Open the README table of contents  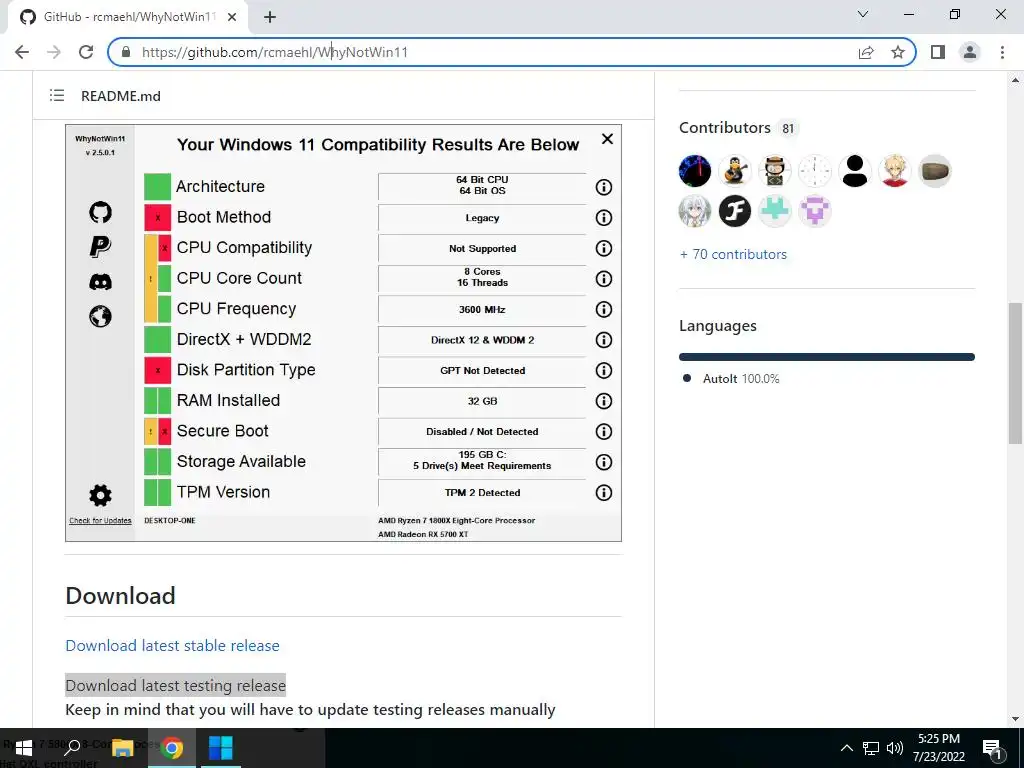(x=57, y=95)
